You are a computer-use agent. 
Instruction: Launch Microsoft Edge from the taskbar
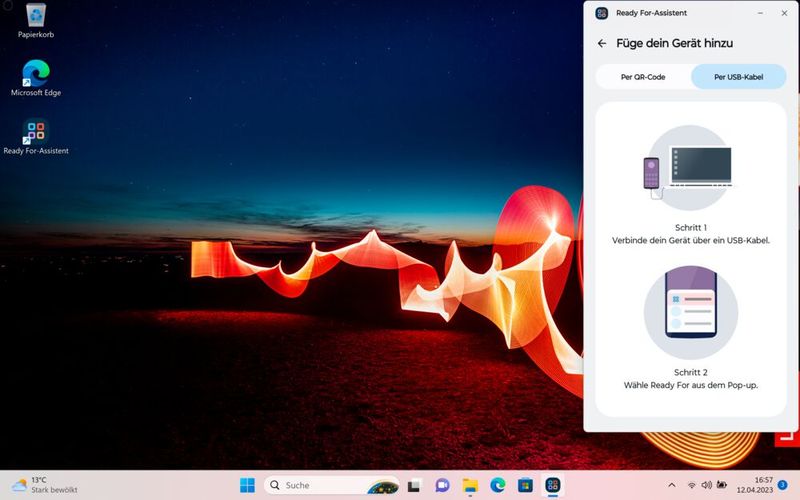[x=497, y=485]
